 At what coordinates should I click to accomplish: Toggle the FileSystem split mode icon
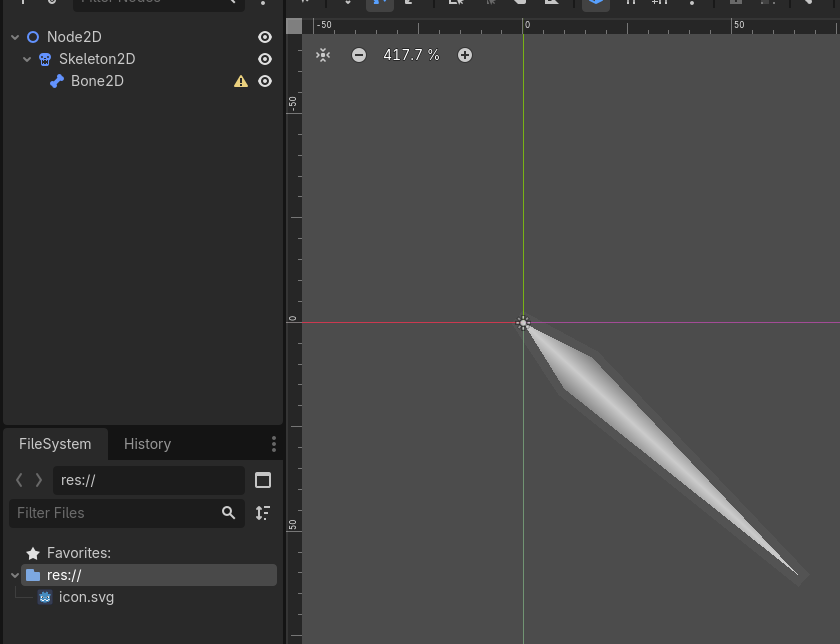tap(263, 480)
